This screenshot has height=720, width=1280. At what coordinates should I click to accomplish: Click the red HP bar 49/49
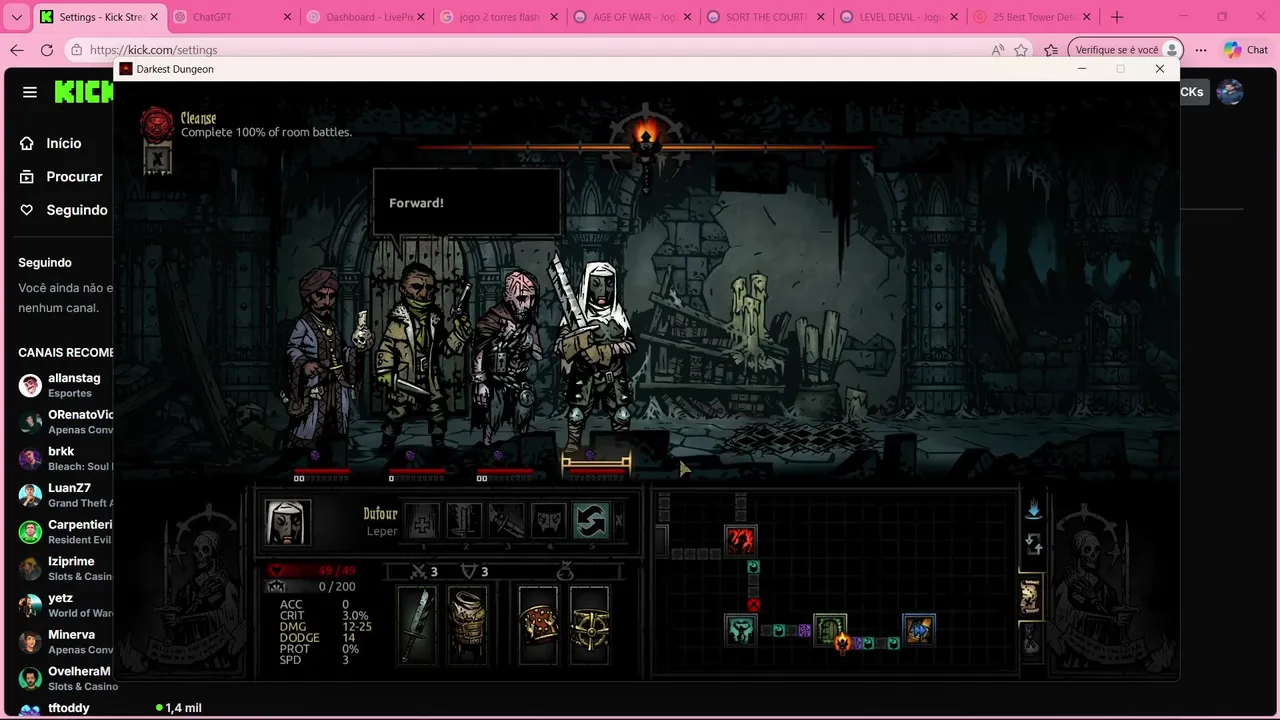coord(312,571)
